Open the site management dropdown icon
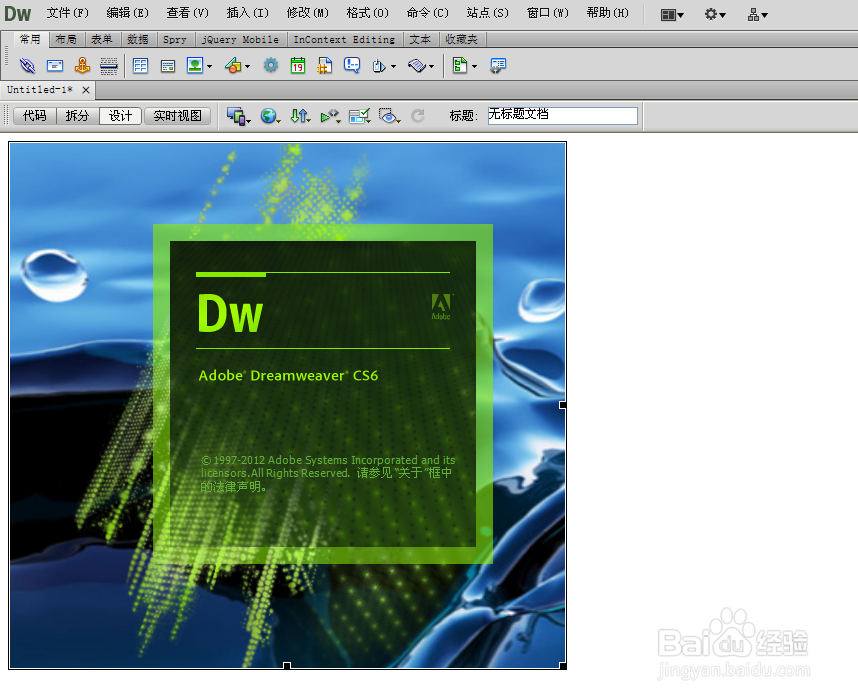The height and width of the screenshot is (699, 858). (757, 15)
